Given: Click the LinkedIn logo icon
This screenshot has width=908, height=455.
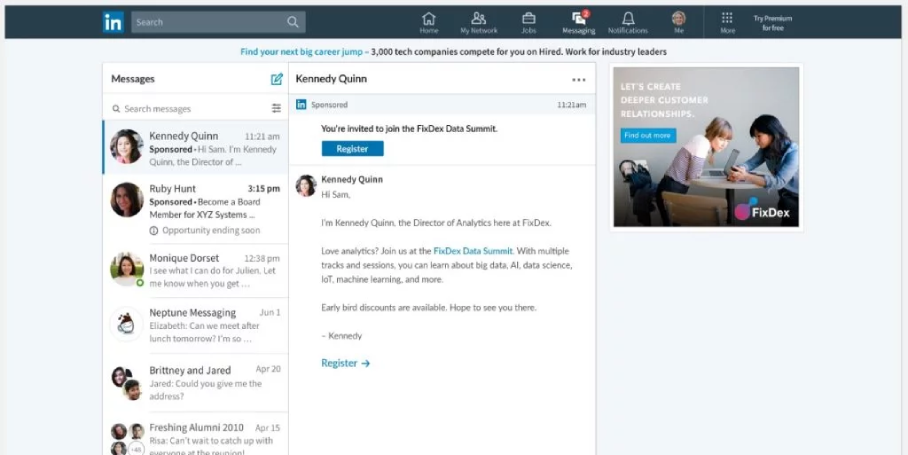Looking at the screenshot, I should [x=113, y=22].
